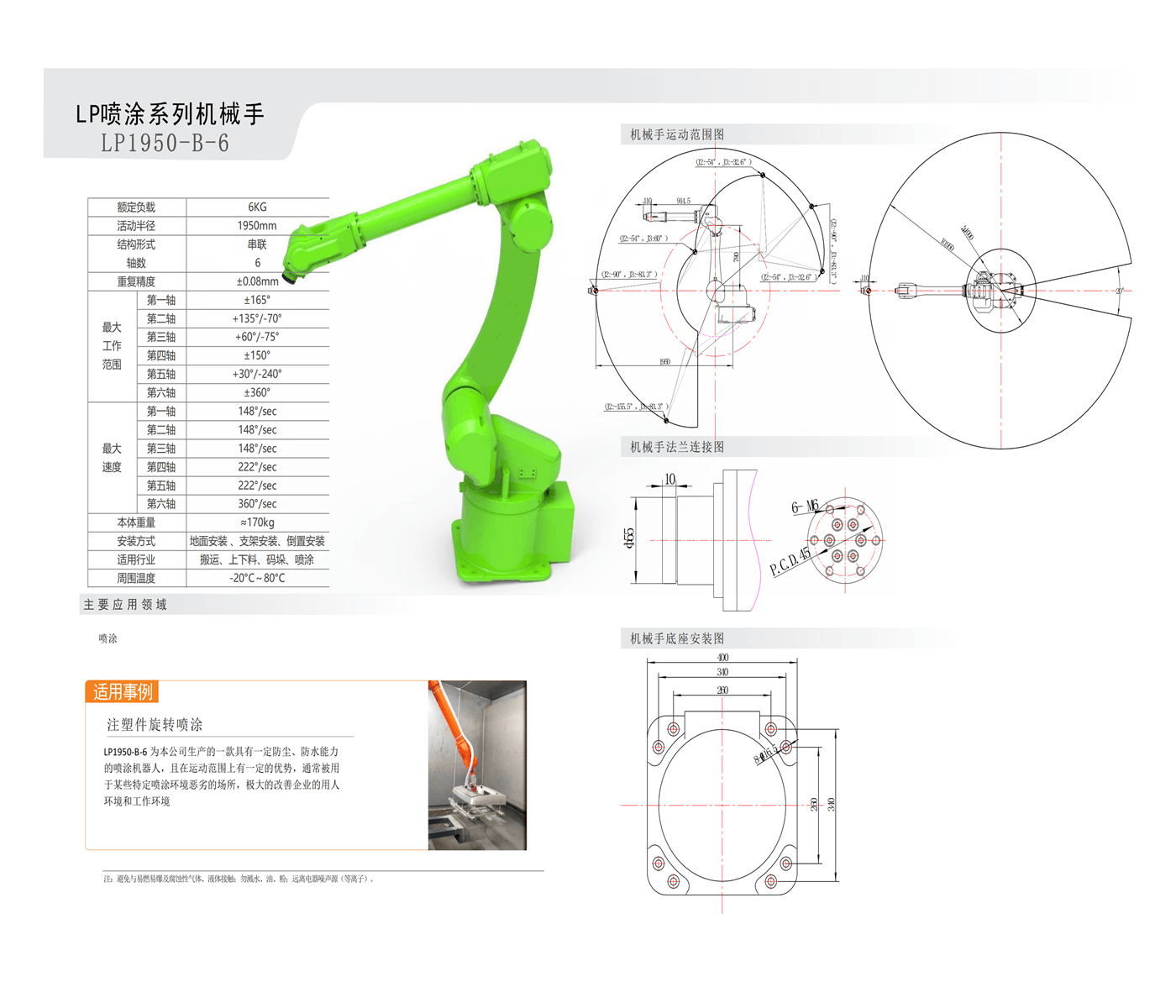Viewport: 1176px width, 1008px height.
Task: Select the "±360°" sixth axis range
Action: tap(257, 392)
